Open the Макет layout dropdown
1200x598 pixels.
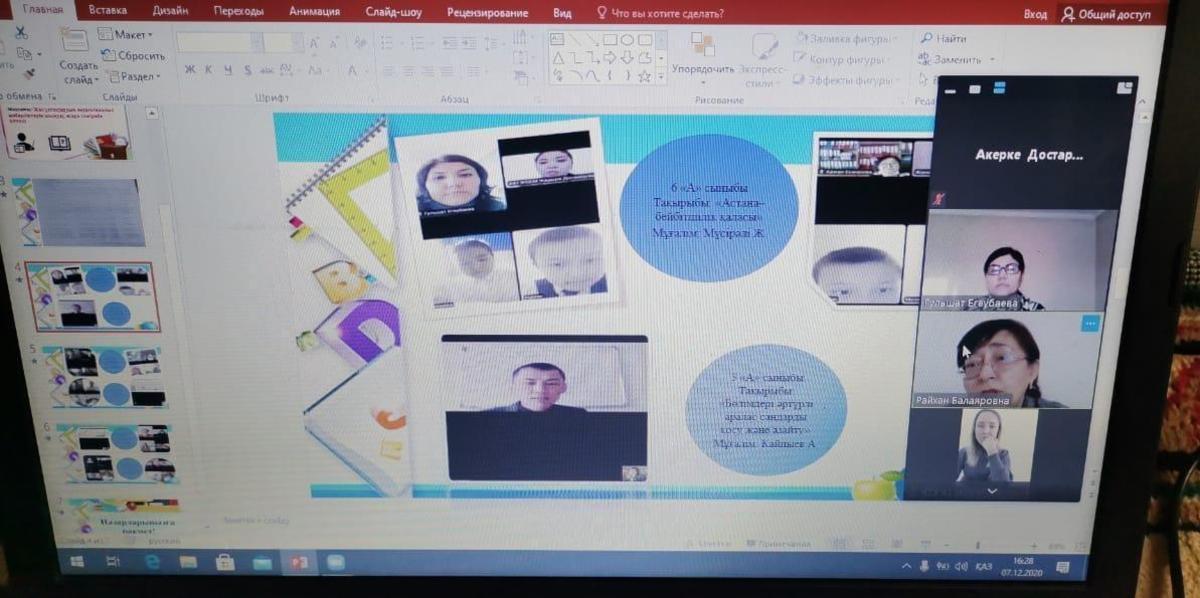point(127,35)
